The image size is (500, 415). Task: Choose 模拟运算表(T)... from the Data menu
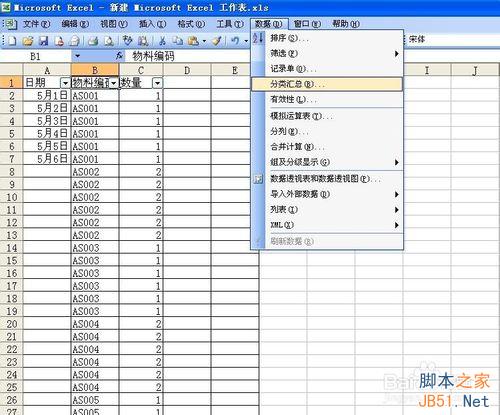(327, 116)
